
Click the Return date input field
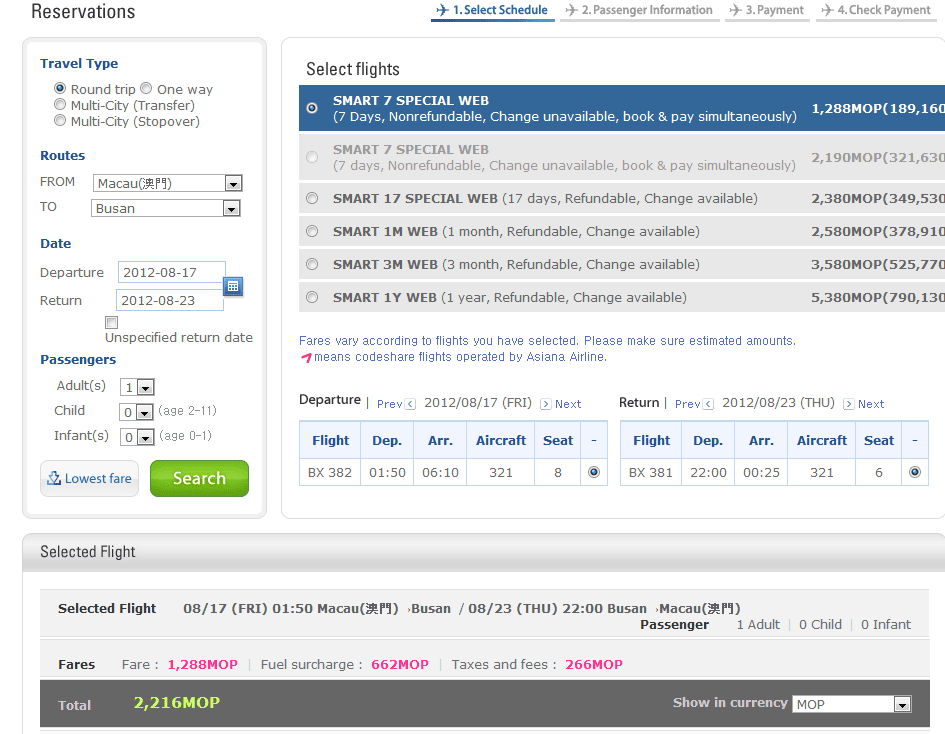click(x=170, y=300)
